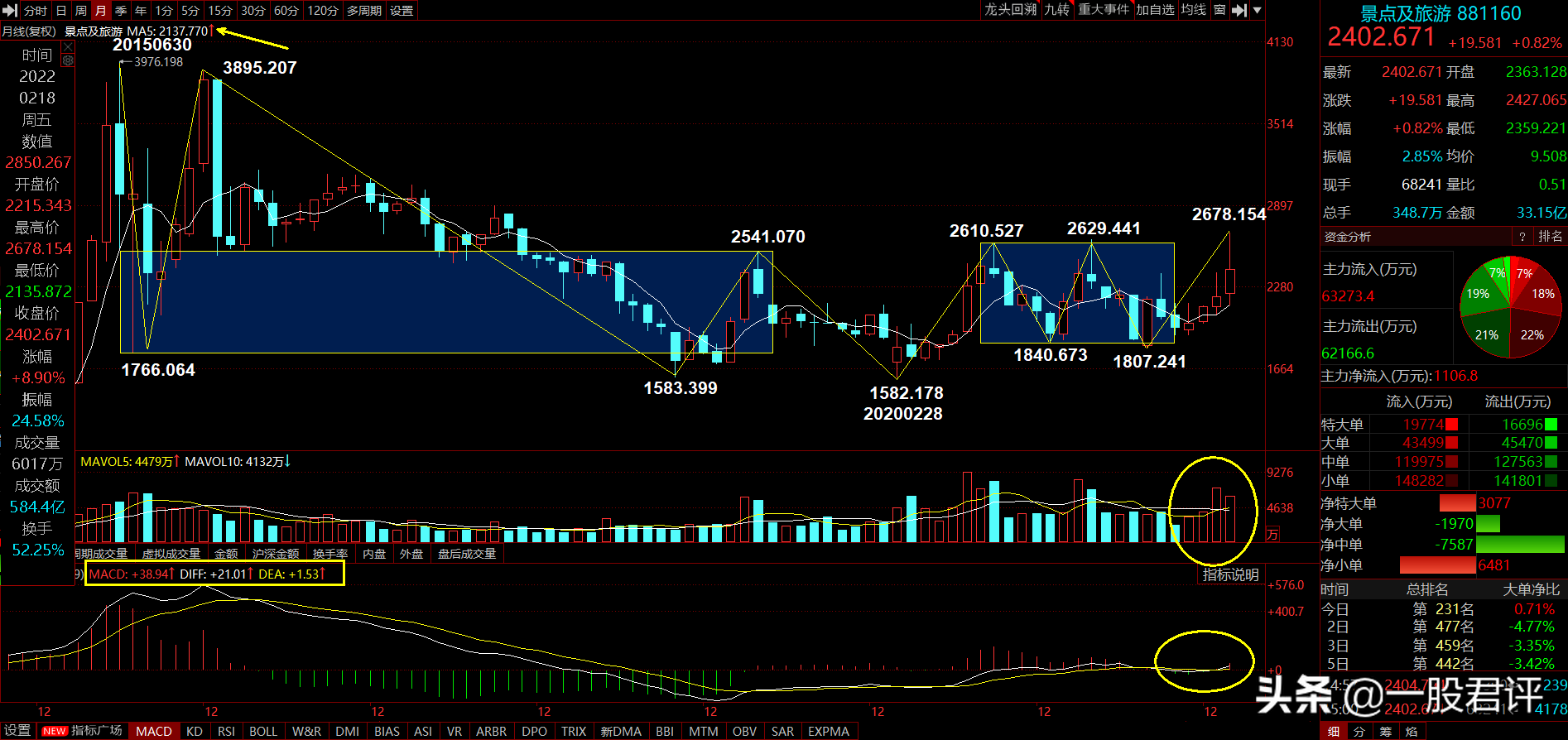Switch to the 30分 minute chart
Screen dimensions: 1568x740
coord(253,11)
